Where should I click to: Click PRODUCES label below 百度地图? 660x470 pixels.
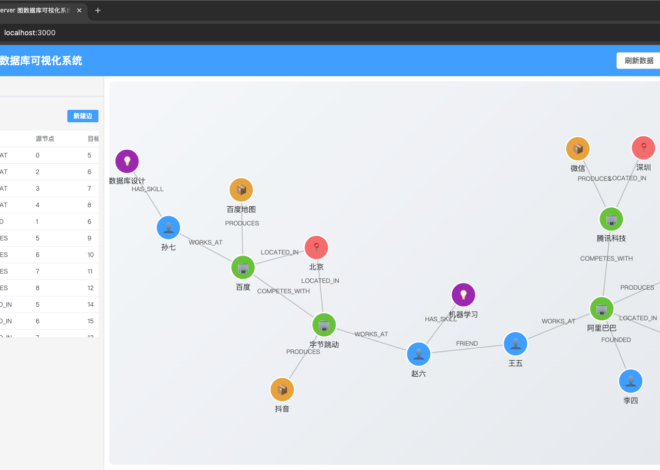click(x=242, y=223)
